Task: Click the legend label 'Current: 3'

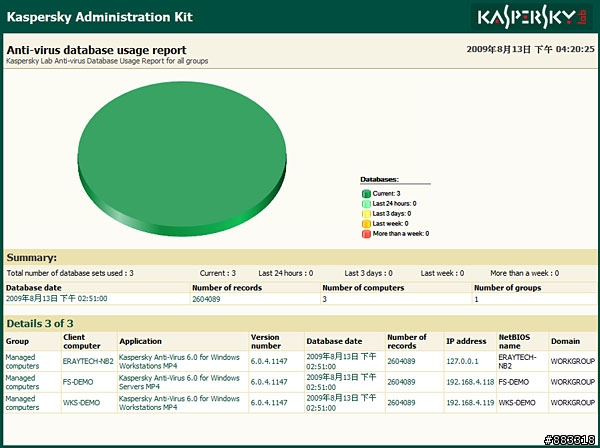Action: [x=386, y=194]
